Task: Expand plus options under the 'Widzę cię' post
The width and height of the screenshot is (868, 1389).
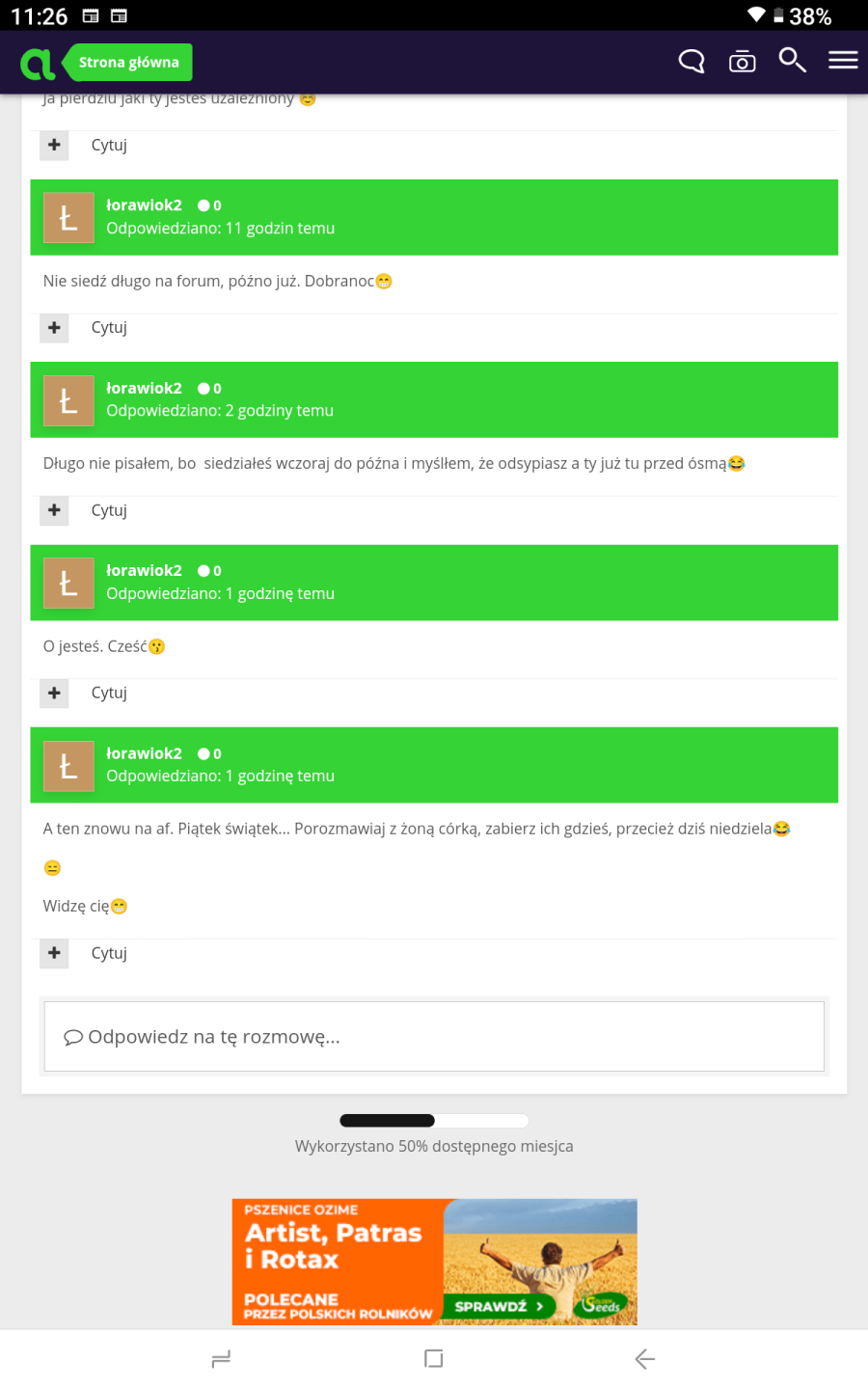Action: pos(54,953)
